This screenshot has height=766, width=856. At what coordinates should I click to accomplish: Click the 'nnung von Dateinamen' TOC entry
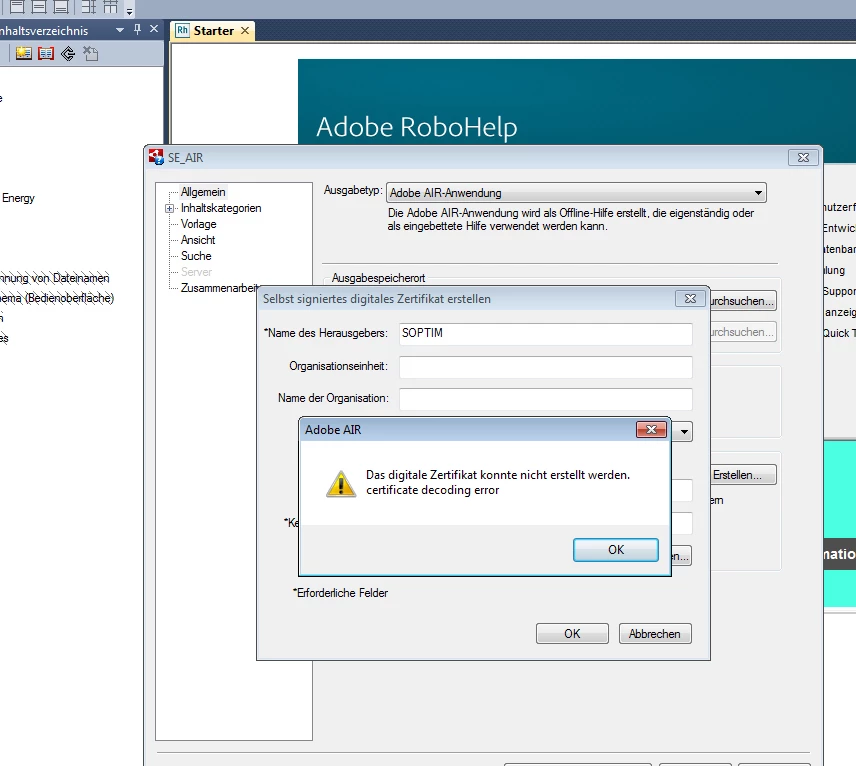click(55, 278)
